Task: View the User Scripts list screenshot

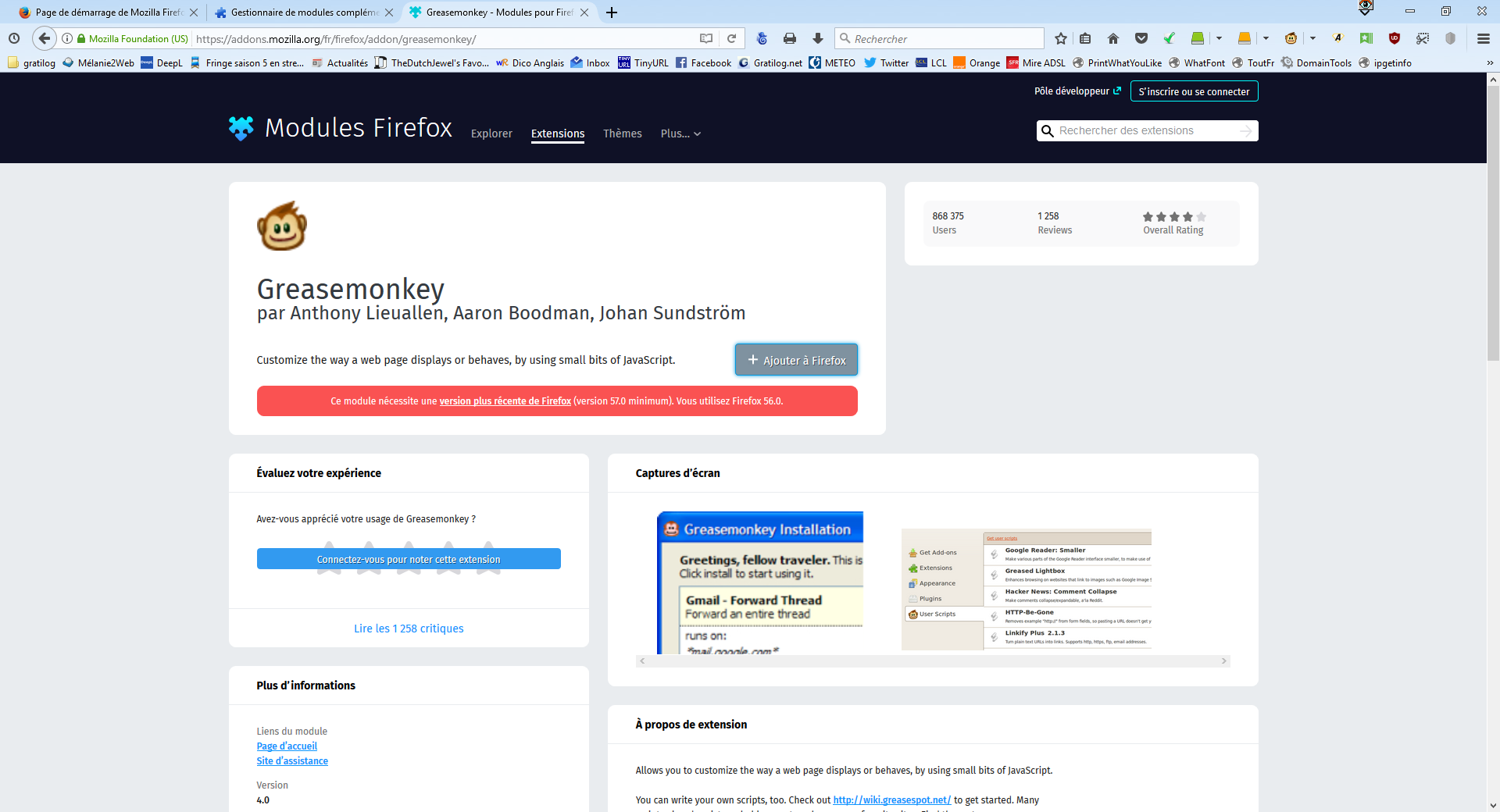Action: [x=1027, y=589]
